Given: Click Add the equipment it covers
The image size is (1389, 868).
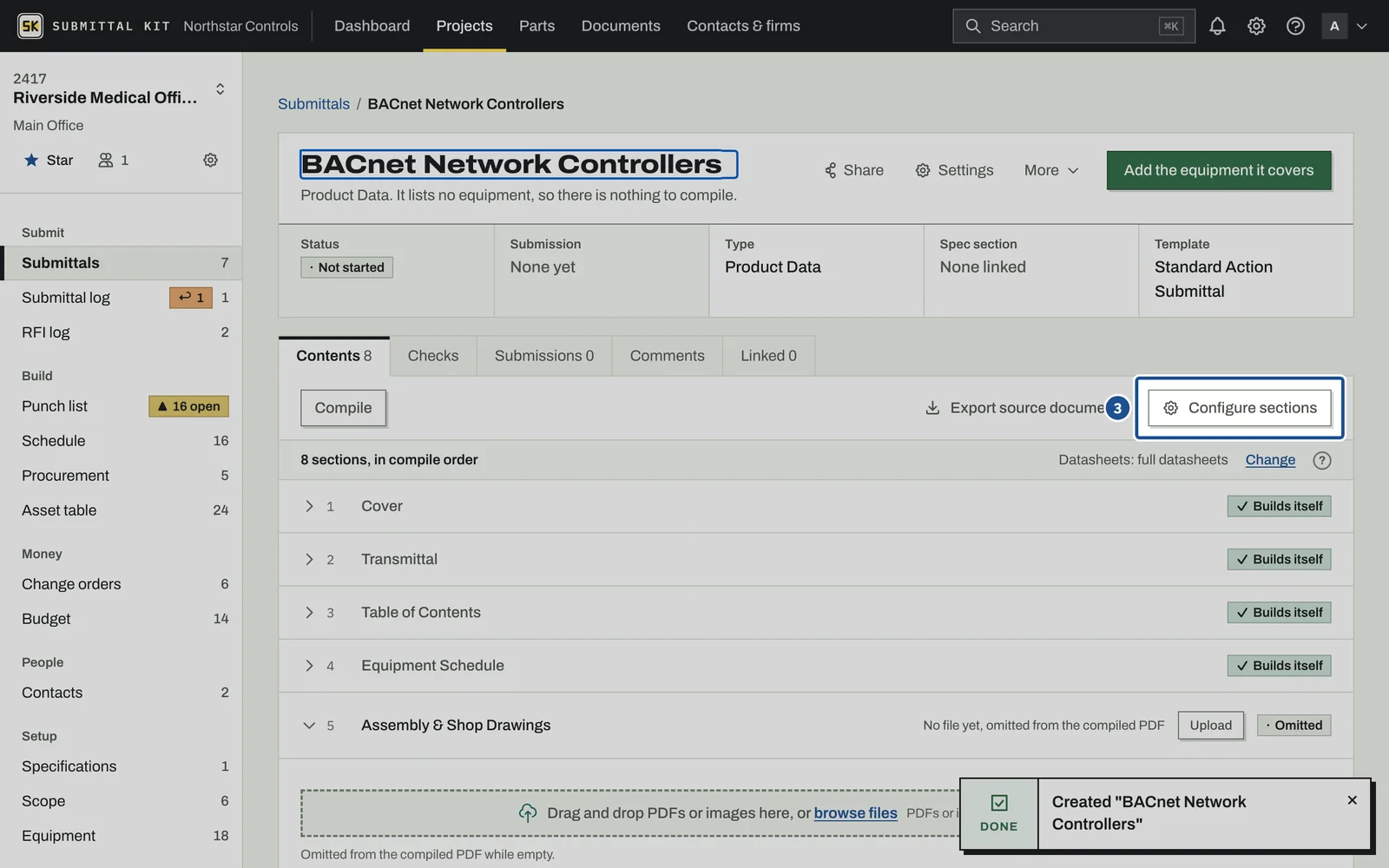Looking at the screenshot, I should click(1219, 170).
